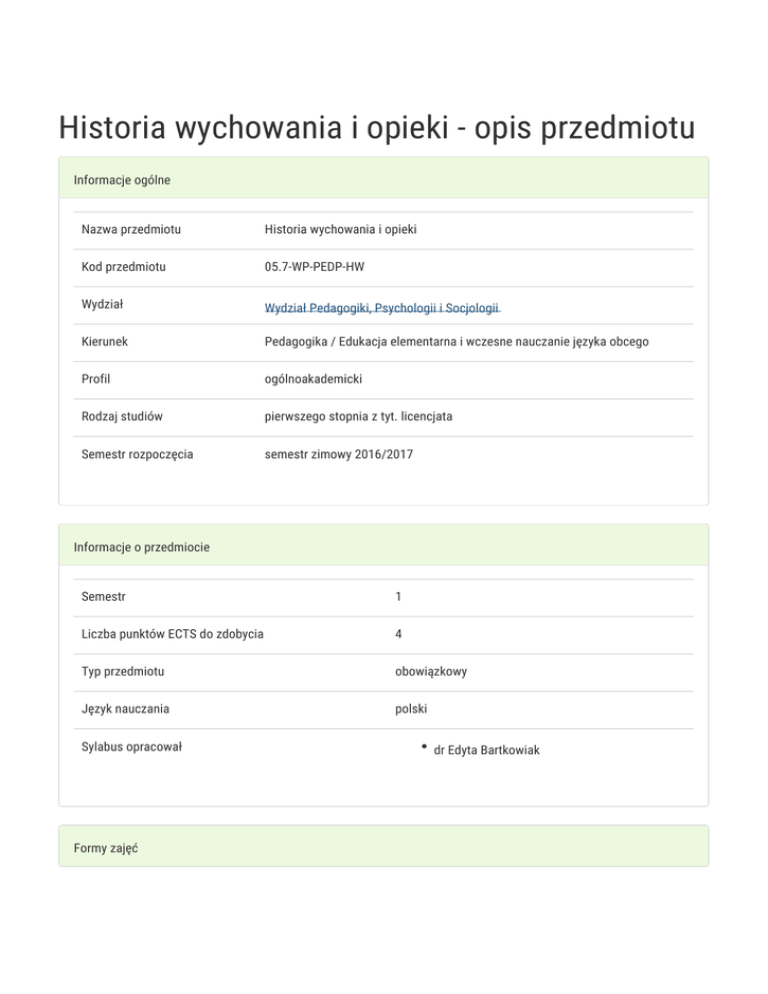Click the teaching language value 'polski'

tap(411, 709)
